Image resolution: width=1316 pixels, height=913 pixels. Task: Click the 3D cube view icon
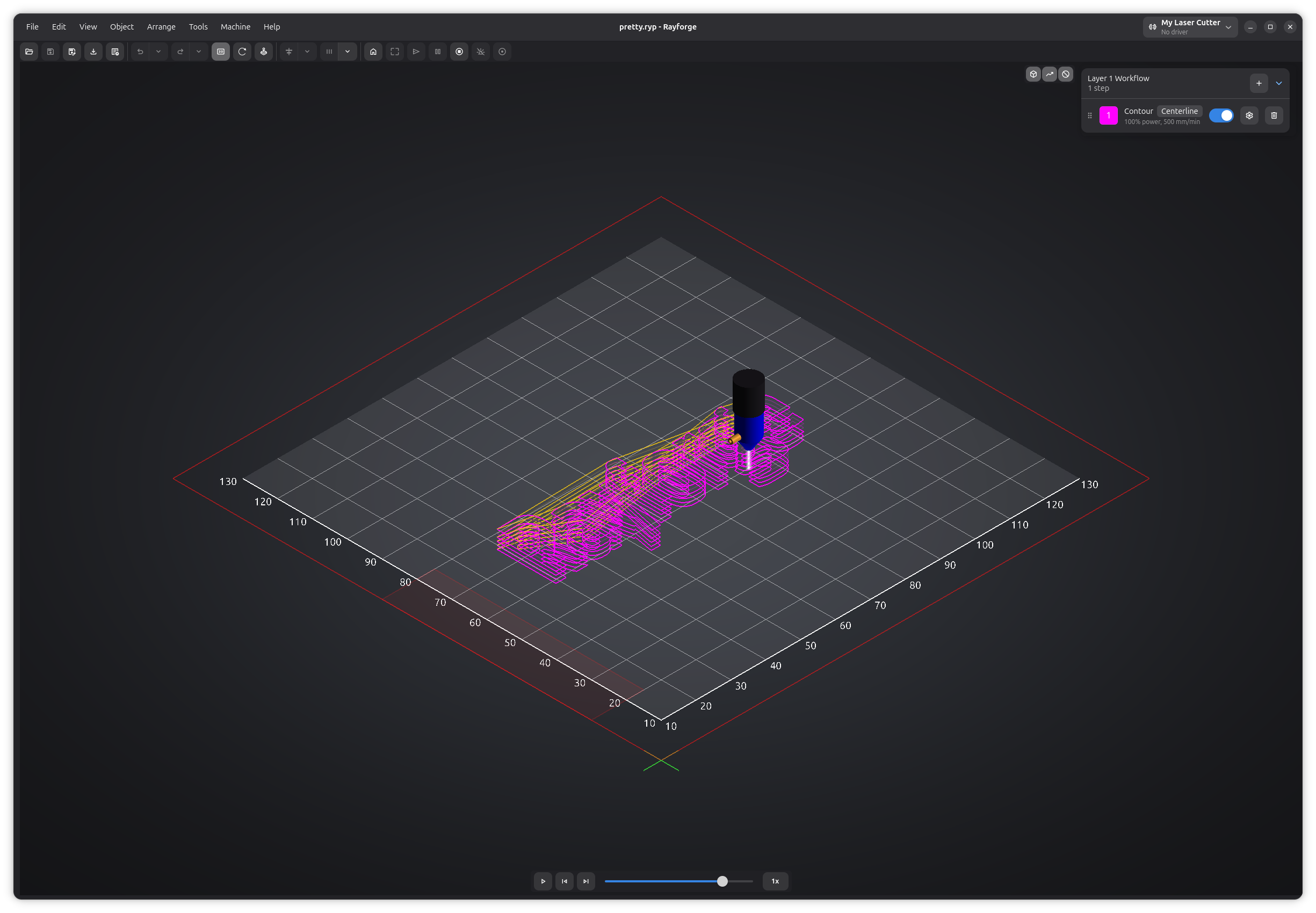[1034, 74]
